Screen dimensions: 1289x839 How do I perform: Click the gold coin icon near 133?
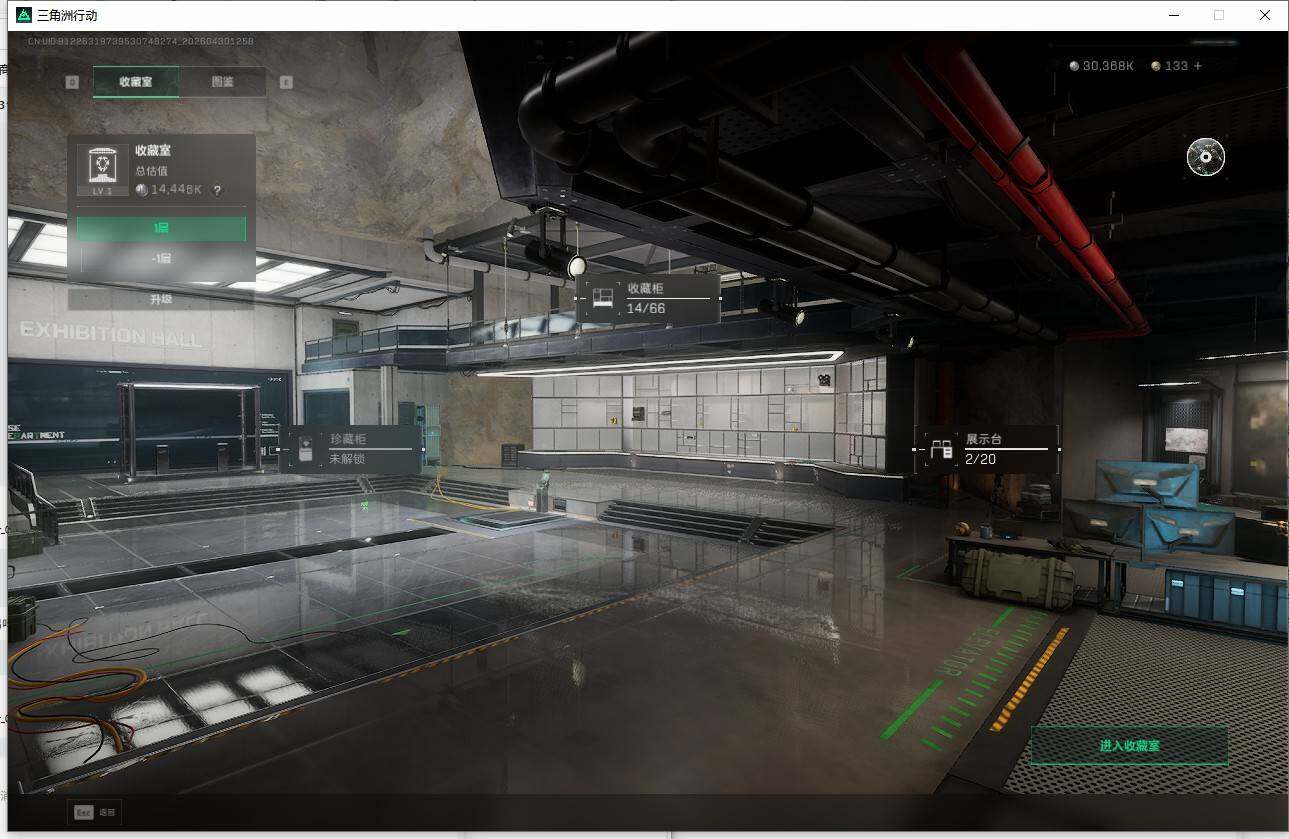[1156, 66]
